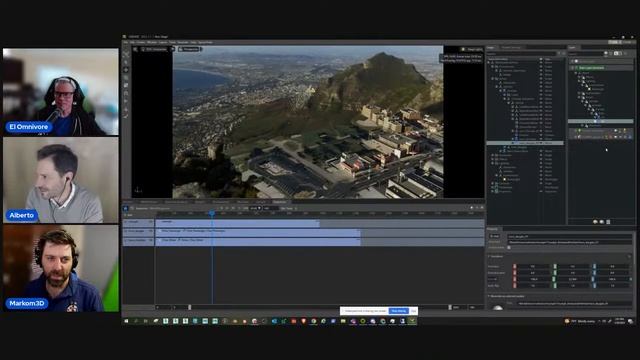Select the clip on the bottom sequencer track
The image size is (640, 360).
coord(258,242)
